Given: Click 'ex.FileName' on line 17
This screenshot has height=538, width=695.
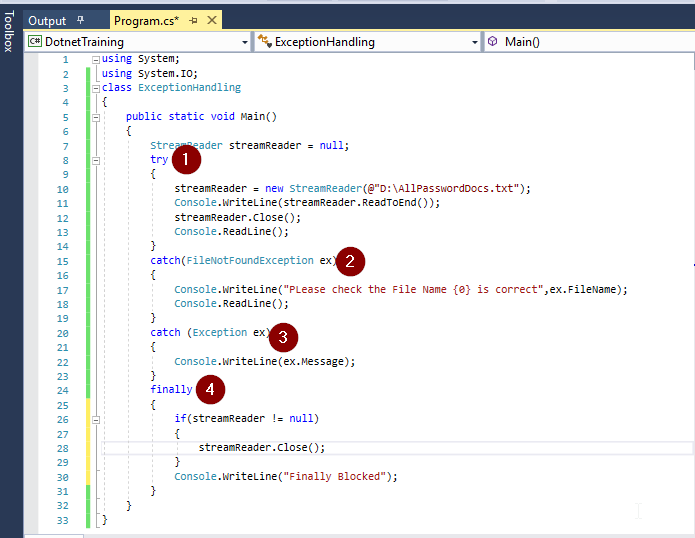Looking at the screenshot, I should pos(583,289).
